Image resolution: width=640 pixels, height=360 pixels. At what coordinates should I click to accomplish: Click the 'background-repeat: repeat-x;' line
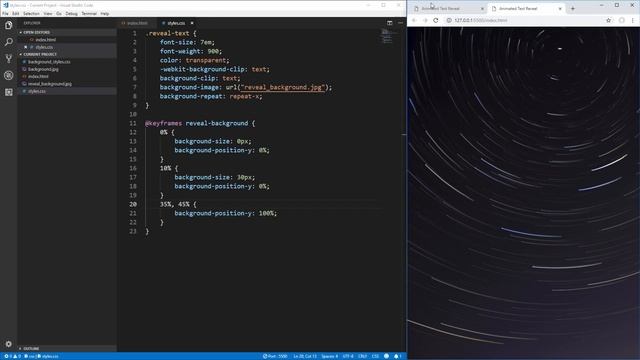click(211, 96)
